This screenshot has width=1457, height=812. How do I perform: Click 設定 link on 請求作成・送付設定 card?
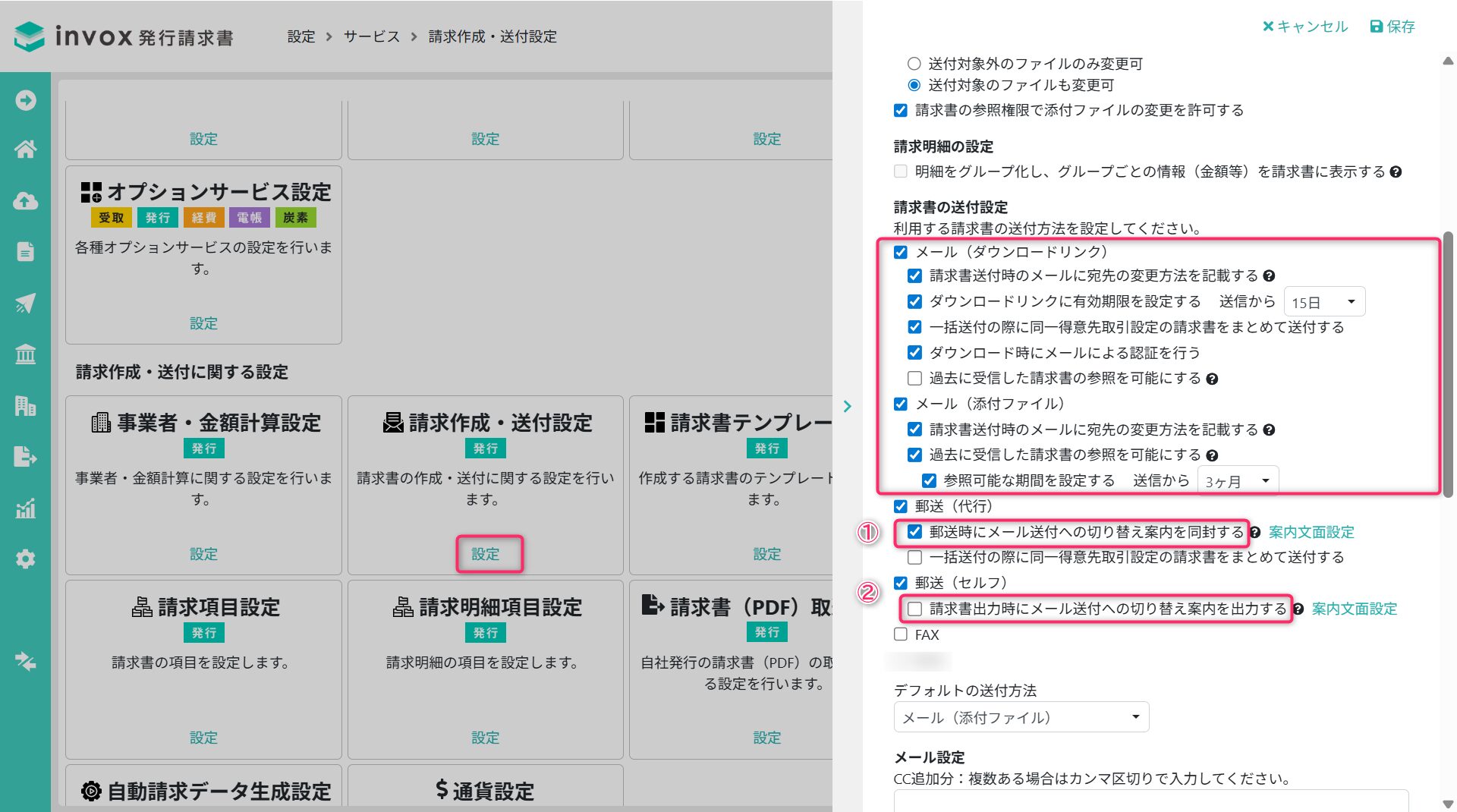point(486,554)
